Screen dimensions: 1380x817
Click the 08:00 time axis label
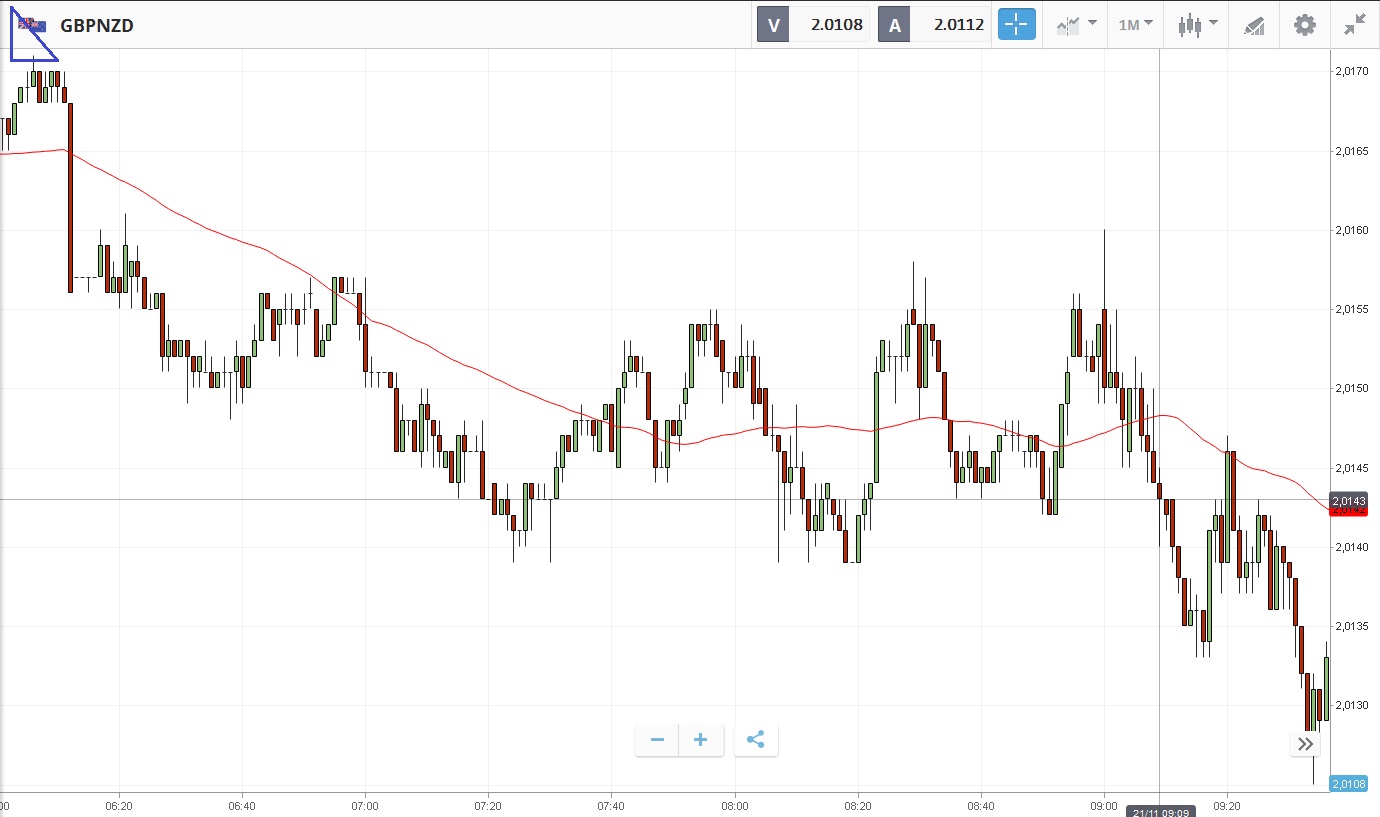click(x=734, y=805)
